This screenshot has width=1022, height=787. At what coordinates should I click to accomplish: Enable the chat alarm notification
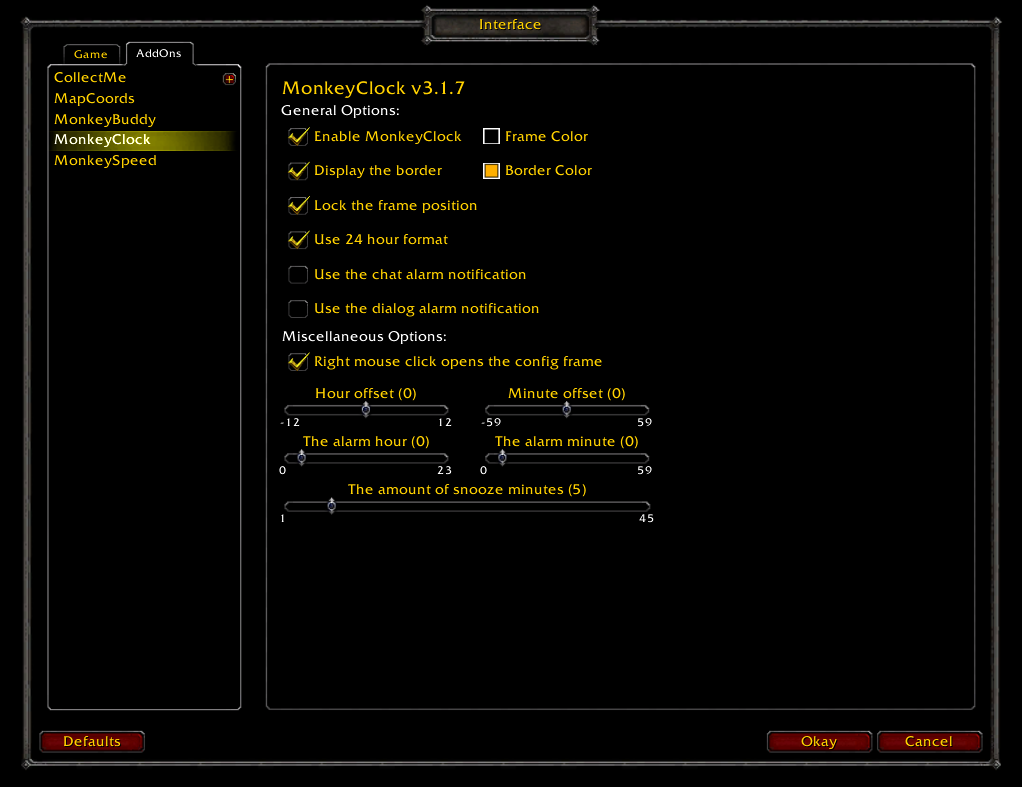(298, 274)
